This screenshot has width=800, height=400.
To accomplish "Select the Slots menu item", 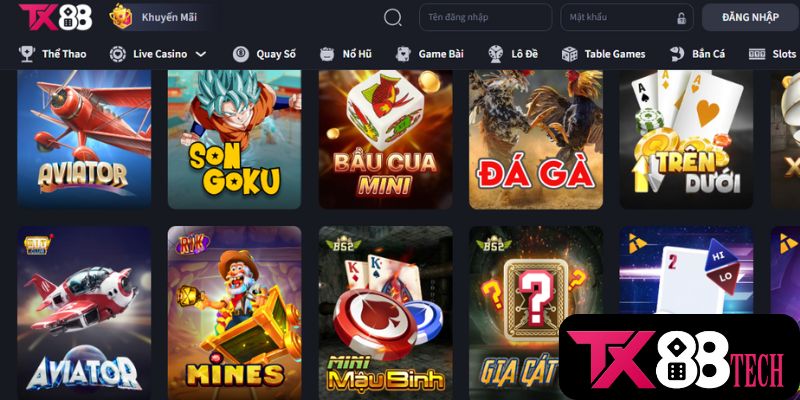I will click(x=772, y=54).
